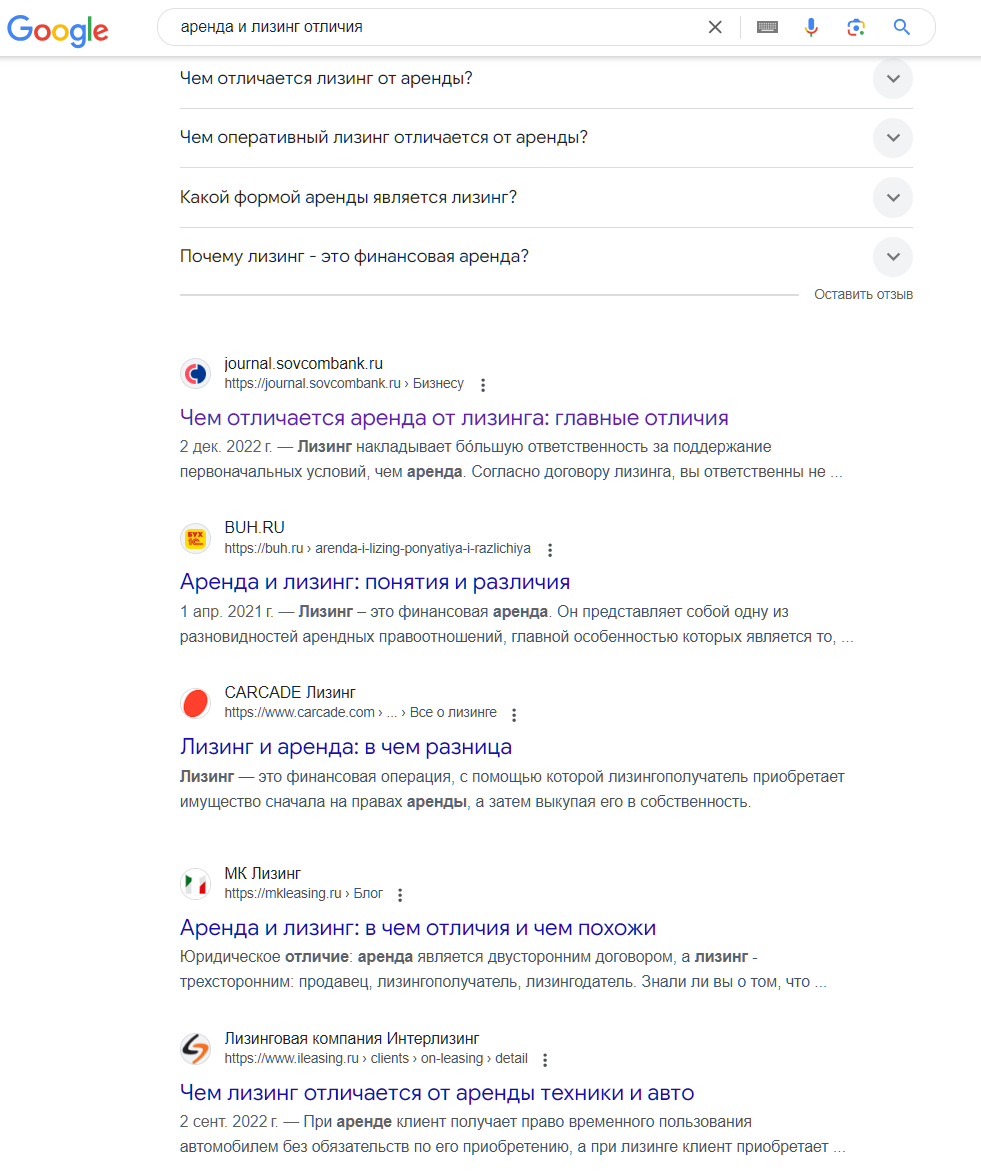
Task: Expand "Какой формой аренды является лизинг?"
Action: click(x=892, y=197)
